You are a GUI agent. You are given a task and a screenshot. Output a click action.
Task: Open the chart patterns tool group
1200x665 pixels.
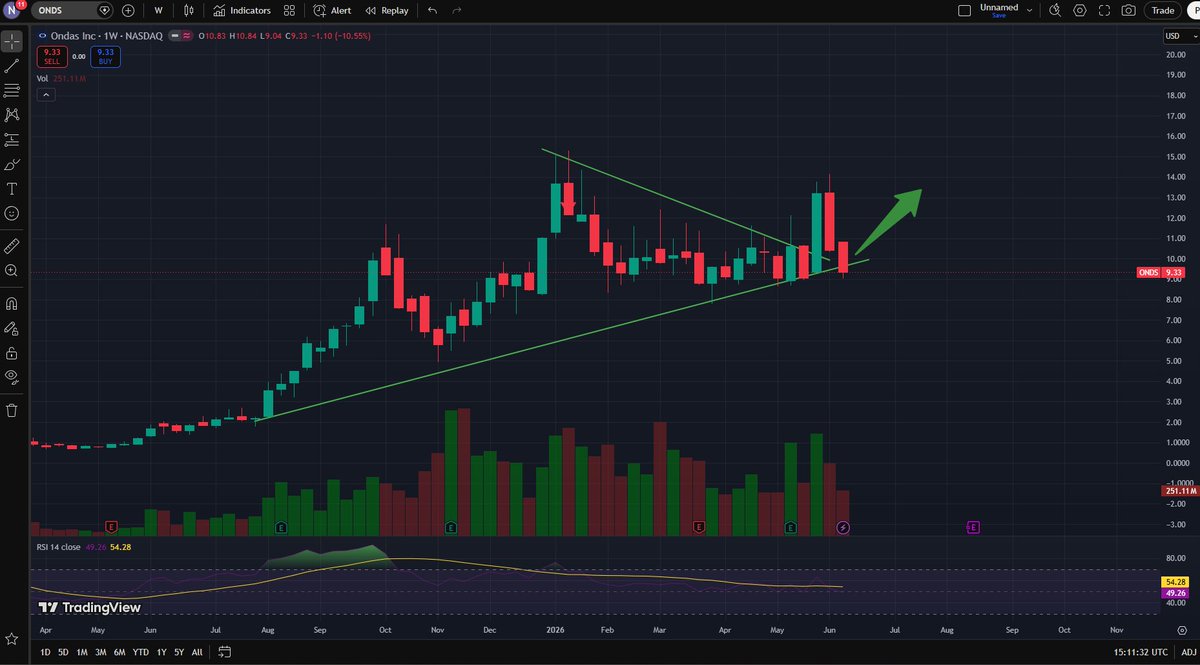pos(11,115)
